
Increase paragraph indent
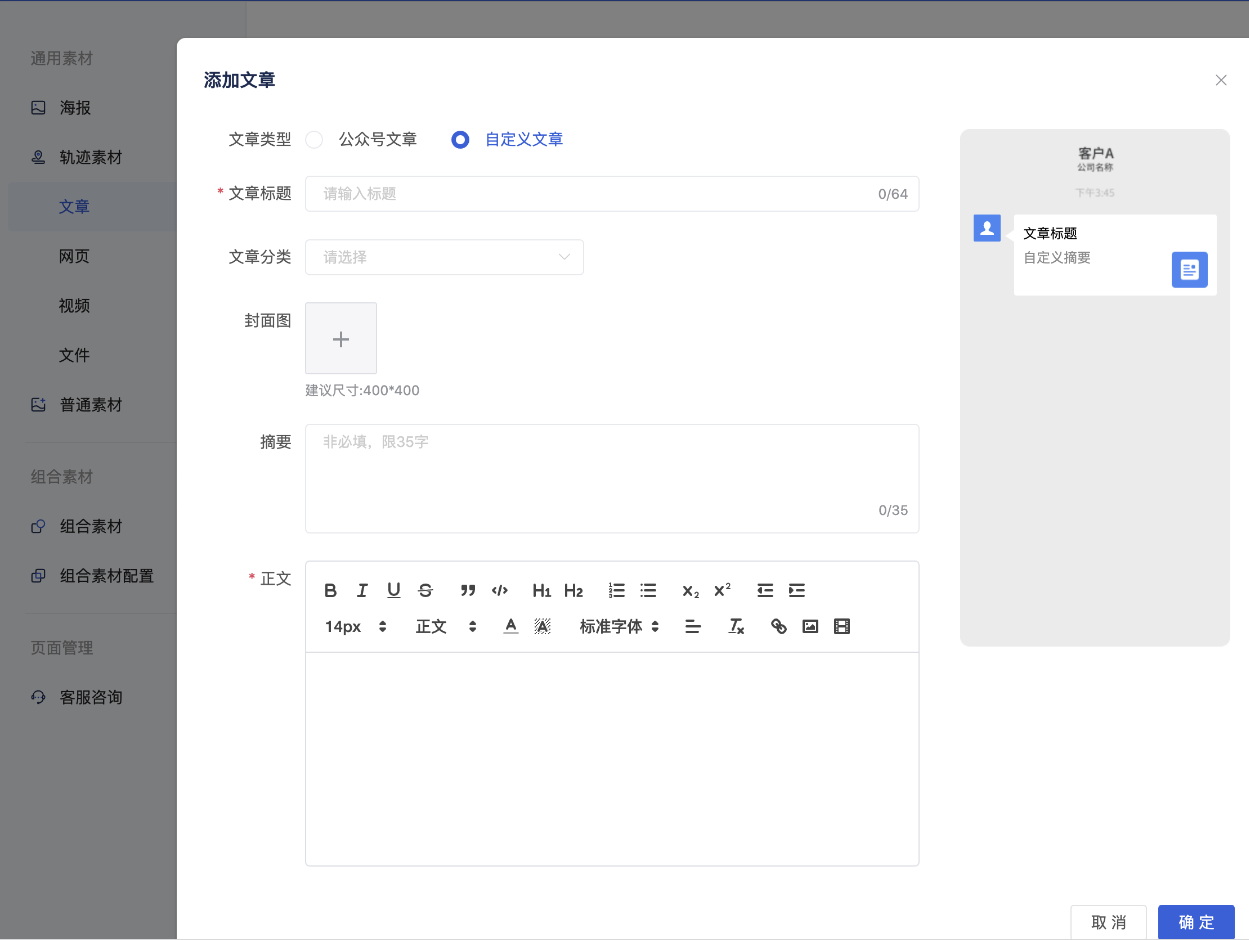click(797, 590)
